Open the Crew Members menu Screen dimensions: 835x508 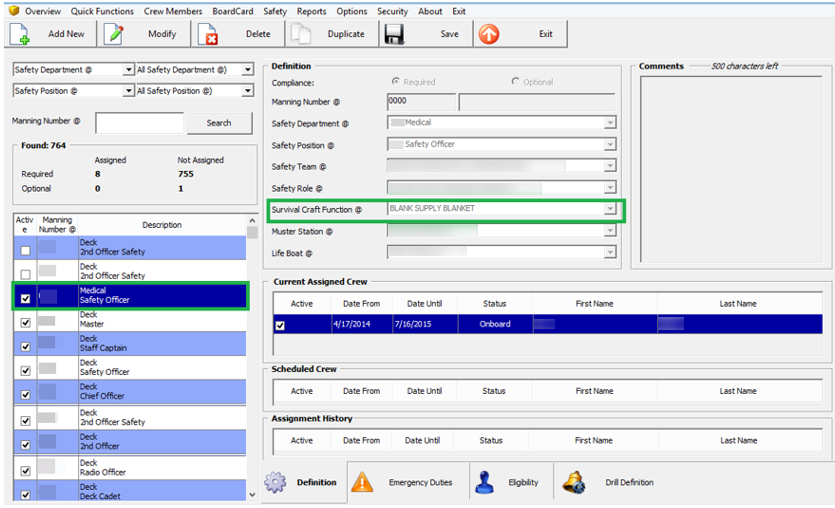coord(173,11)
